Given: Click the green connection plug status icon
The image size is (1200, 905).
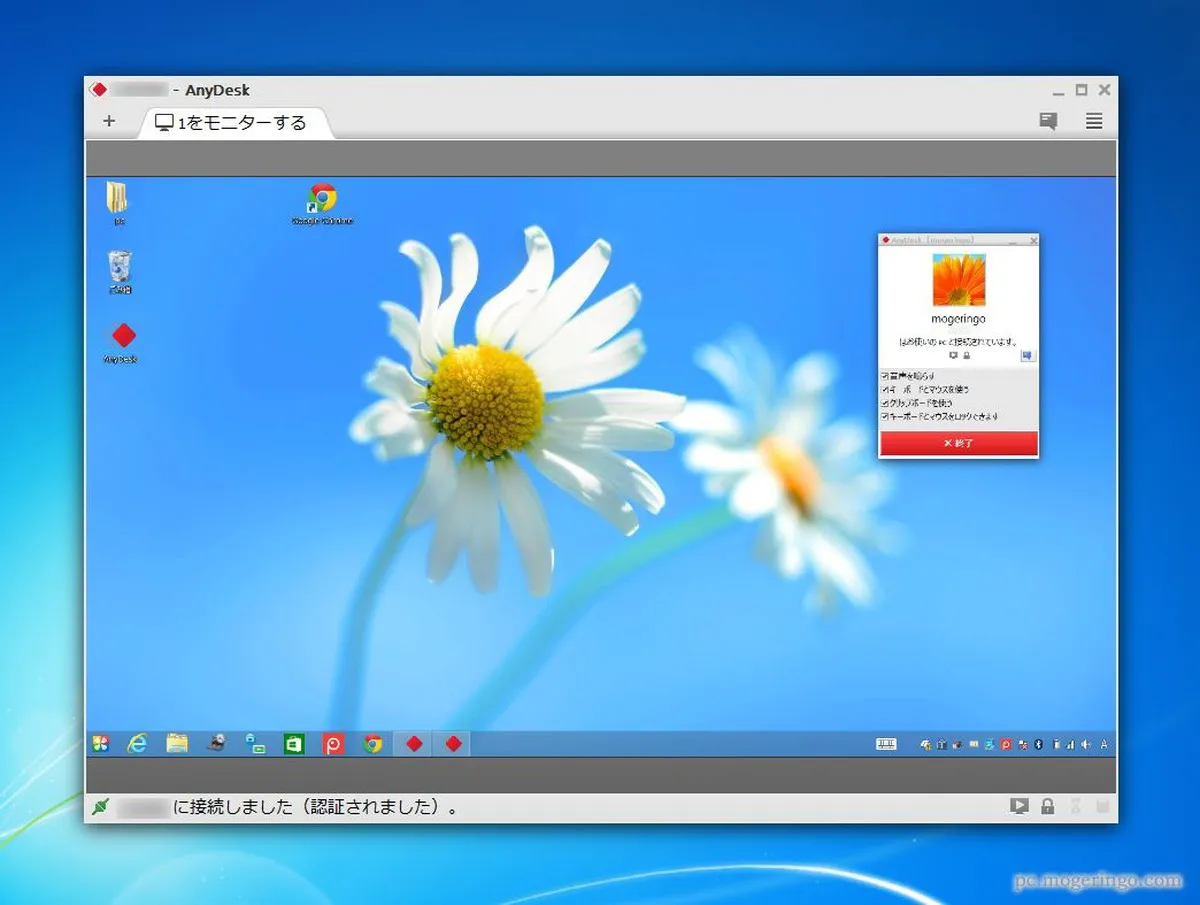Looking at the screenshot, I should pyautogui.click(x=100, y=806).
